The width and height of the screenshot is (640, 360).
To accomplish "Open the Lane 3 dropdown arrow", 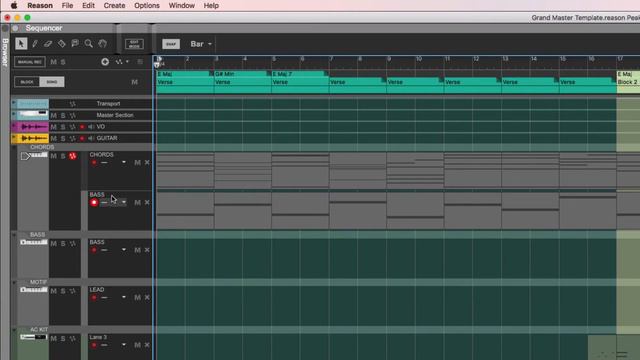I will (124, 345).
